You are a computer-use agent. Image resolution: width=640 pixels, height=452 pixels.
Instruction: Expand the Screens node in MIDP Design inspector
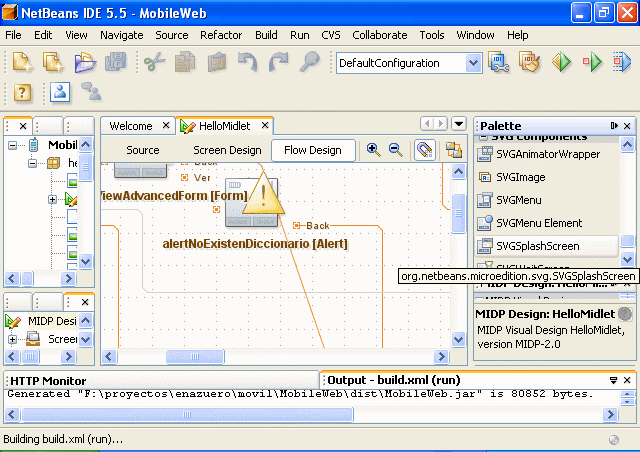pos(12,339)
